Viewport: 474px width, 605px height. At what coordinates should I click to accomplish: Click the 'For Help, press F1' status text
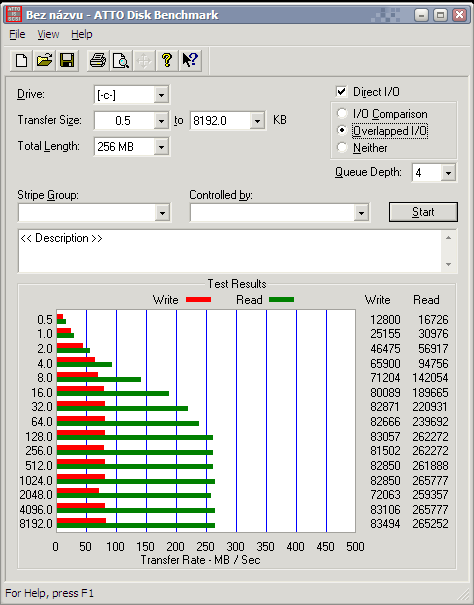pyautogui.click(x=49, y=593)
